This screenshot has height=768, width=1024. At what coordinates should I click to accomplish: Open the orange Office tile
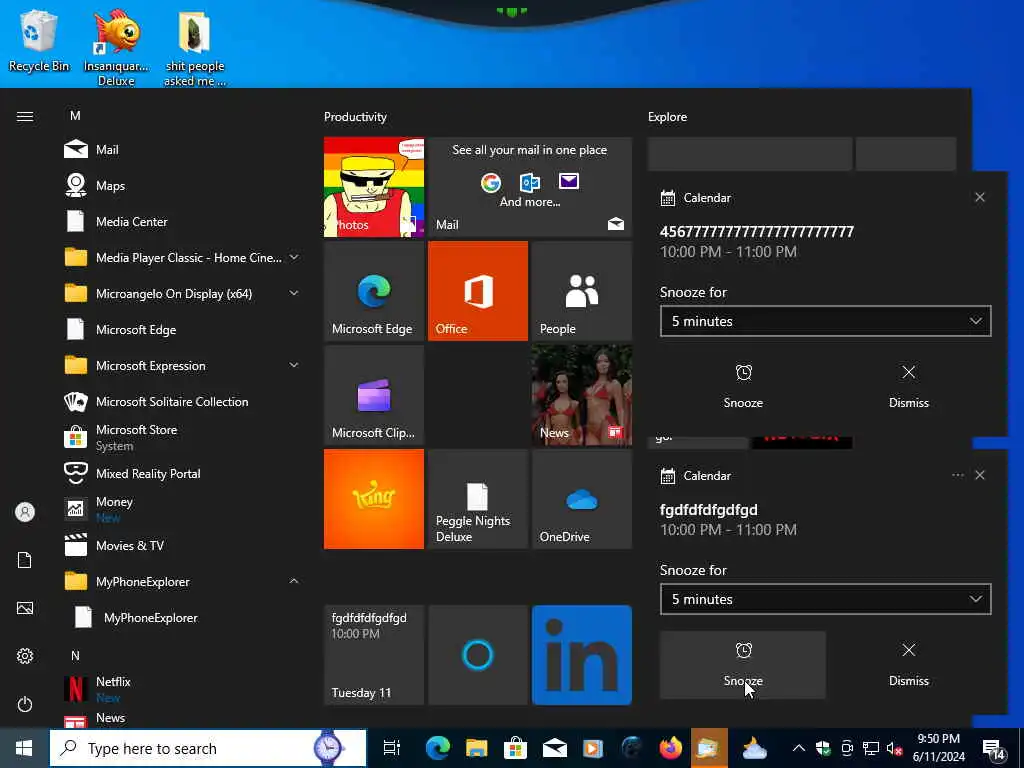[x=477, y=291]
